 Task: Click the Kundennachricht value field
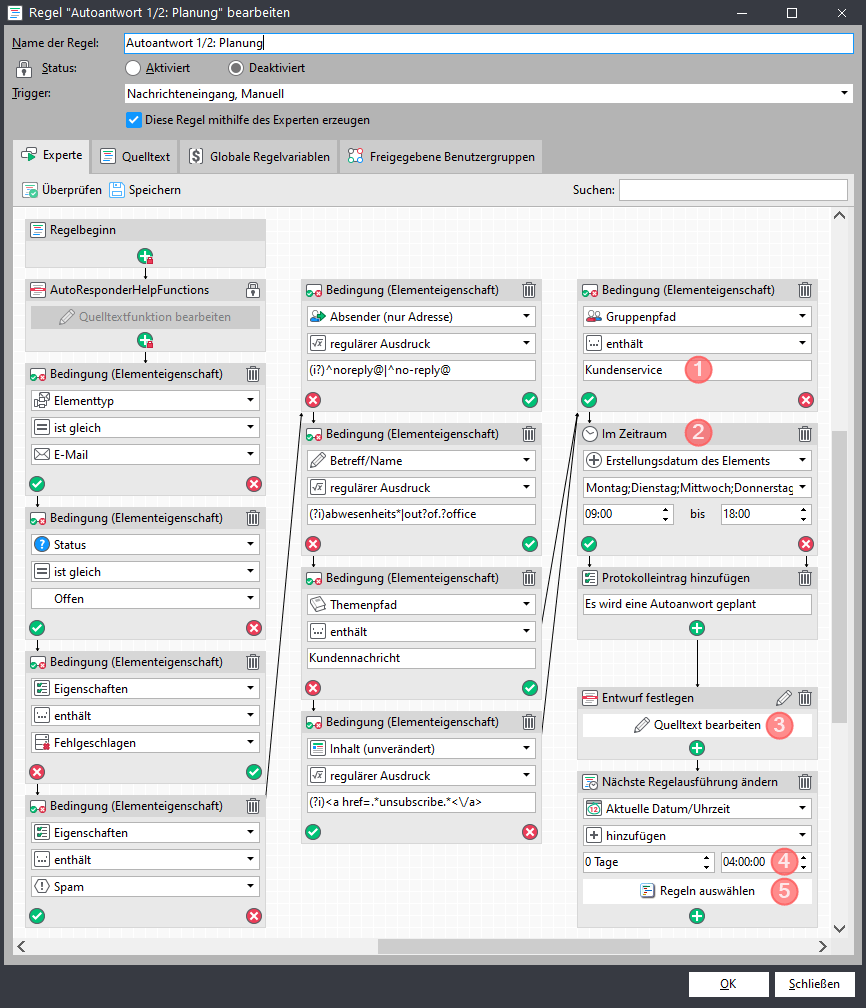421,658
